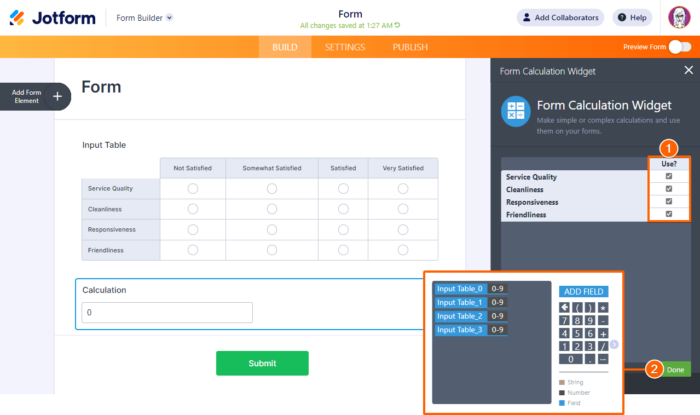The width and height of the screenshot is (700, 415).
Task: Click the Input Table label
Action: point(104,145)
